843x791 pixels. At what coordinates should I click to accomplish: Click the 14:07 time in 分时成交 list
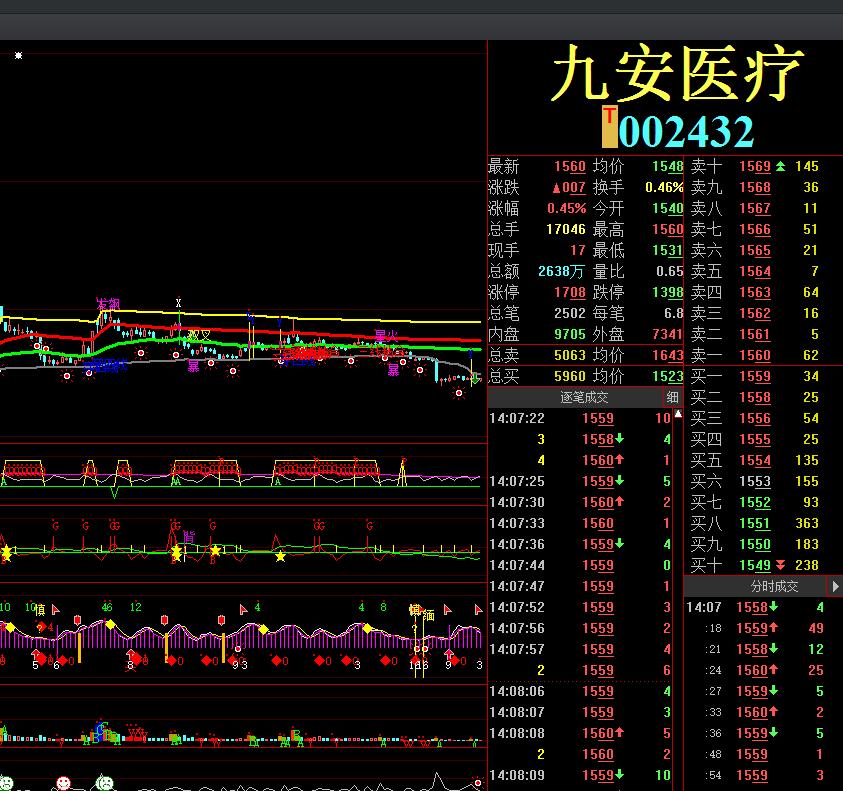tap(704, 607)
